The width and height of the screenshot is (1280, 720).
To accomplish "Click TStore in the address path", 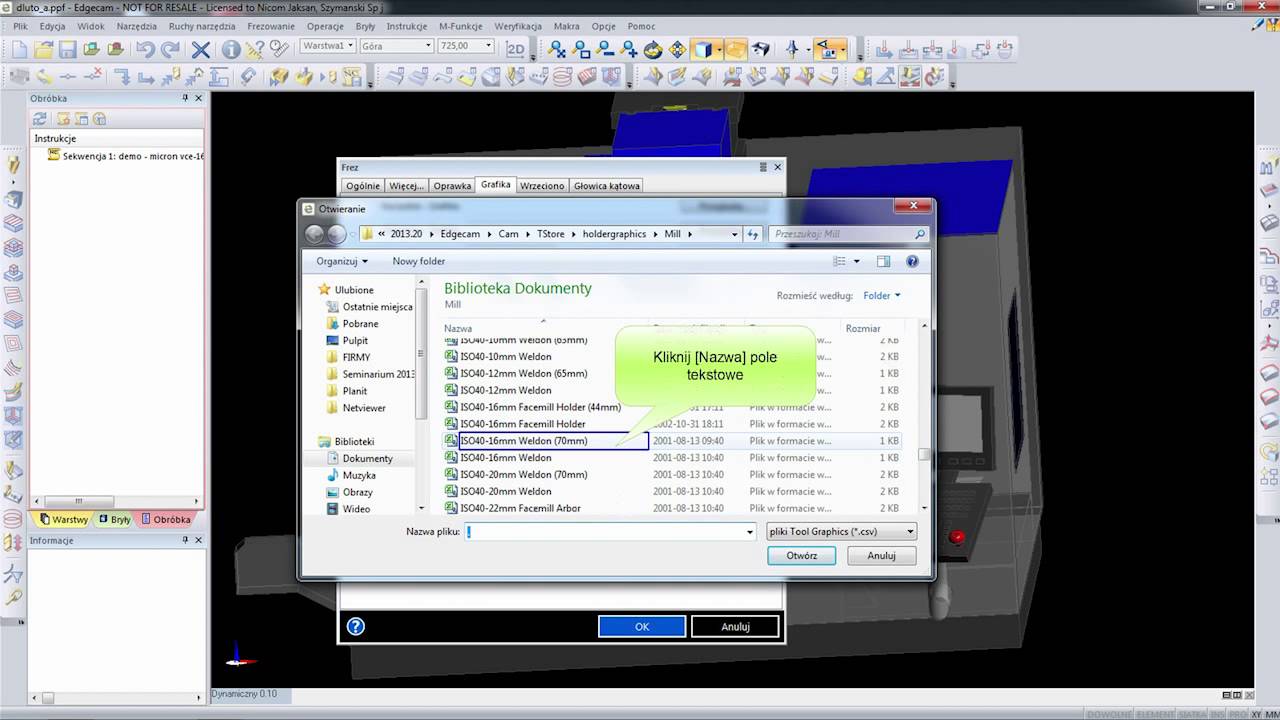I will click(x=550, y=234).
